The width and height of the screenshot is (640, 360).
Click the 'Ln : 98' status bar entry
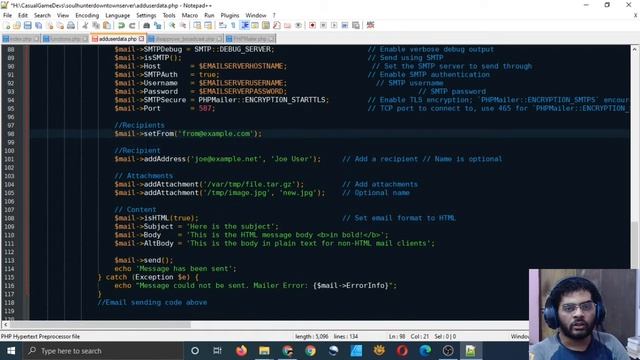click(397, 336)
